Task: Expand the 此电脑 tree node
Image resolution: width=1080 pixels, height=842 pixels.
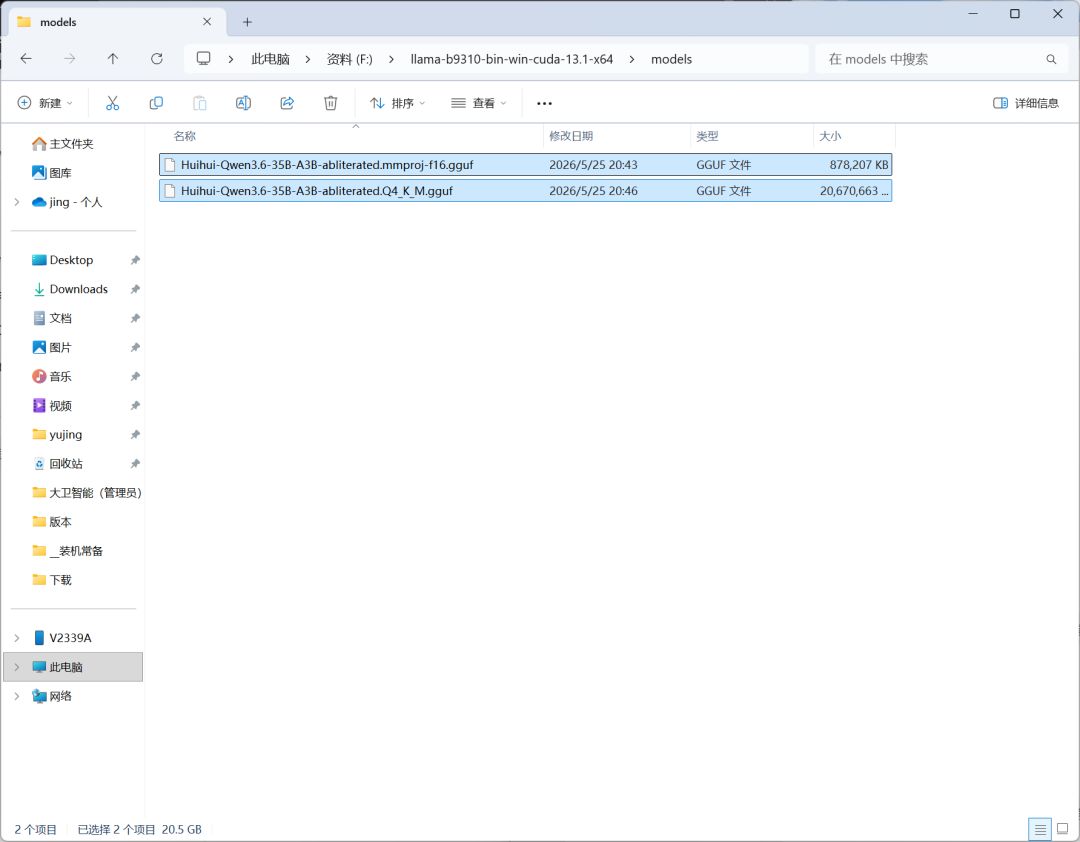Action: tap(17, 667)
